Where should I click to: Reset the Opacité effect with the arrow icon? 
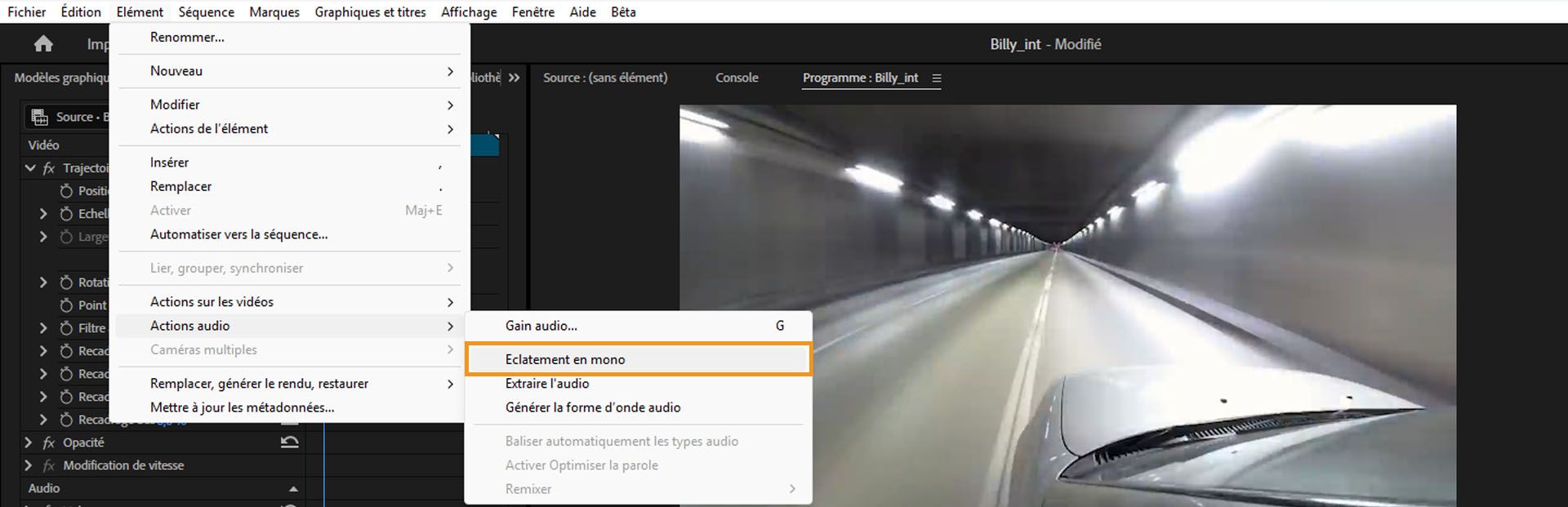[289, 443]
